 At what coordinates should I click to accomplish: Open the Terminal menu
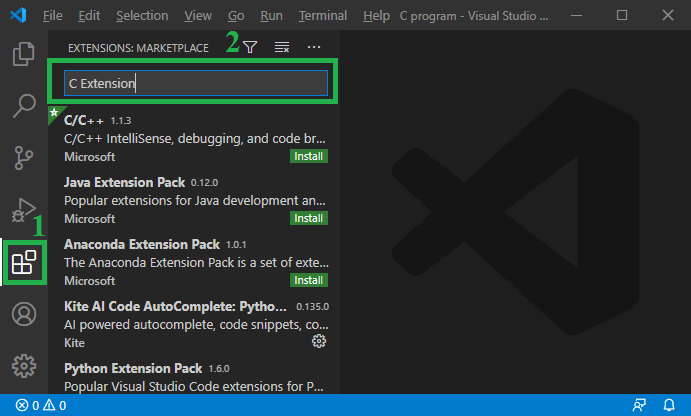323,16
